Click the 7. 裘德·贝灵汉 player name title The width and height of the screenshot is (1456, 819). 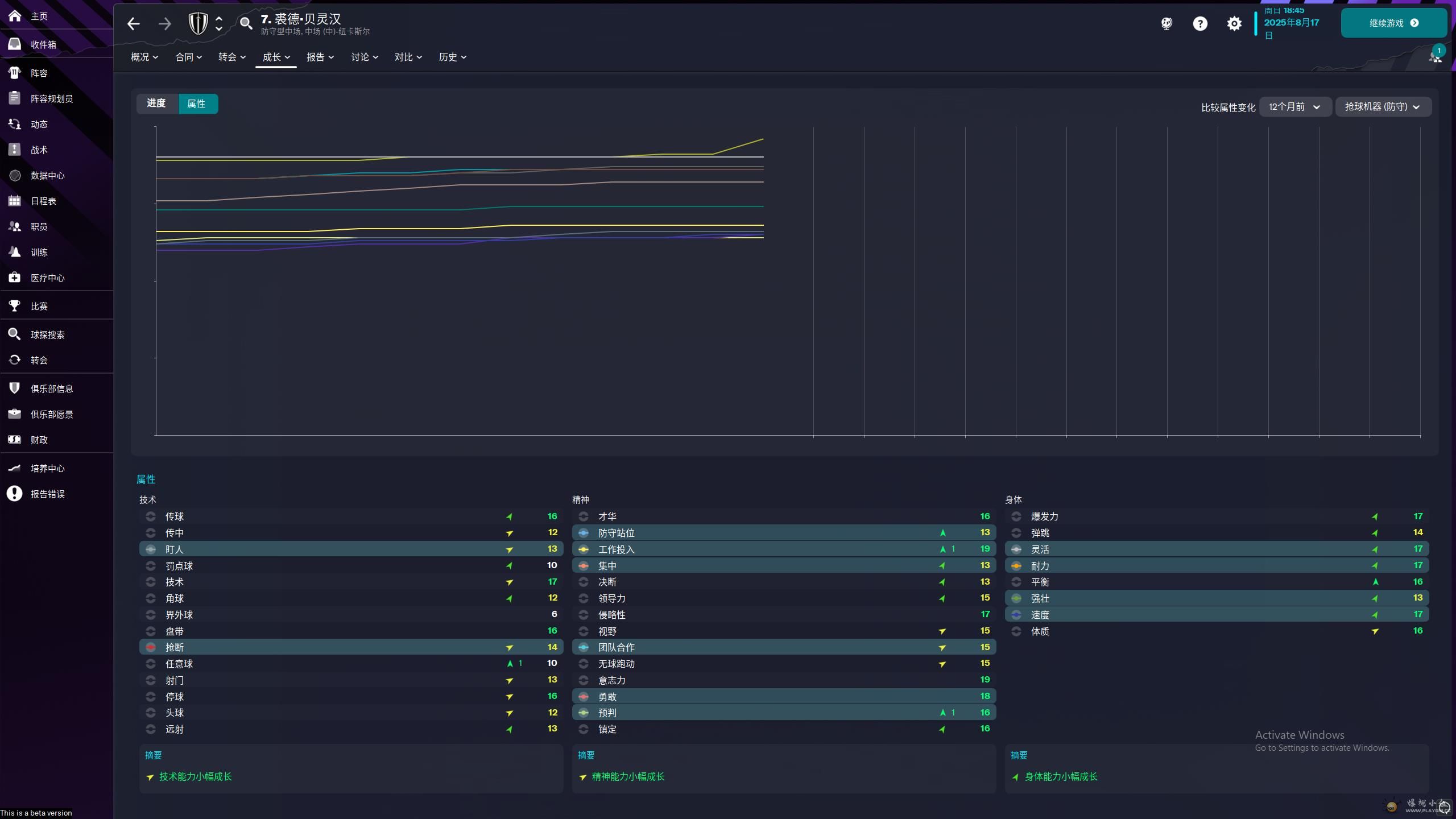click(301, 19)
